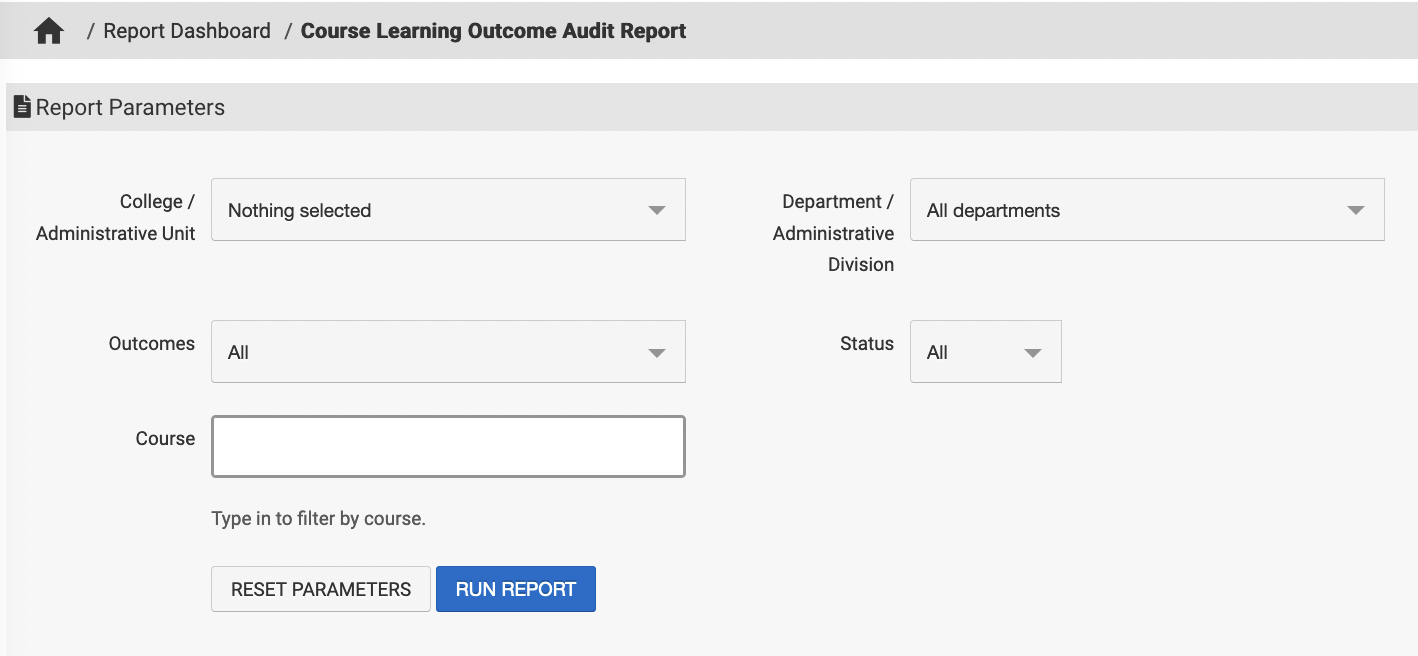Open the 'Nothing selected' college dropdown

300,211
